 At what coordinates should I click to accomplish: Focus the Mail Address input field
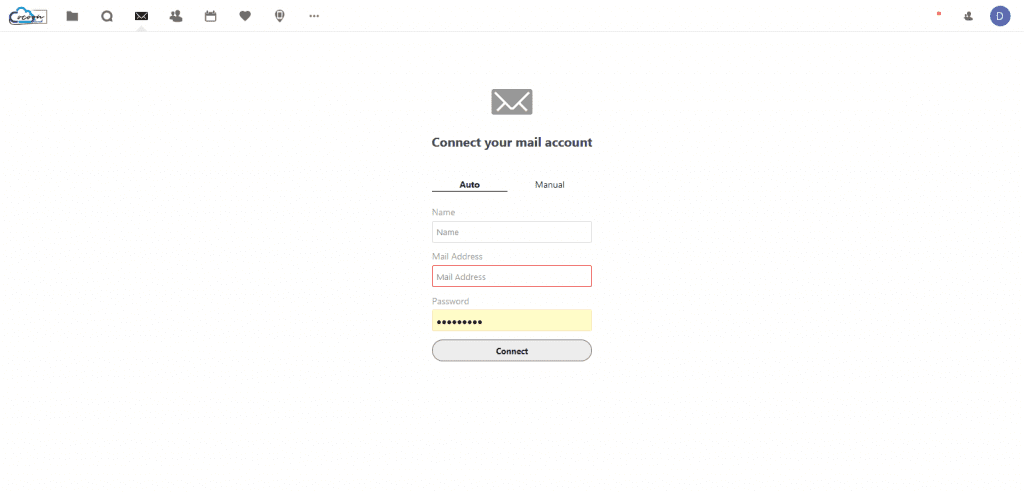click(511, 276)
